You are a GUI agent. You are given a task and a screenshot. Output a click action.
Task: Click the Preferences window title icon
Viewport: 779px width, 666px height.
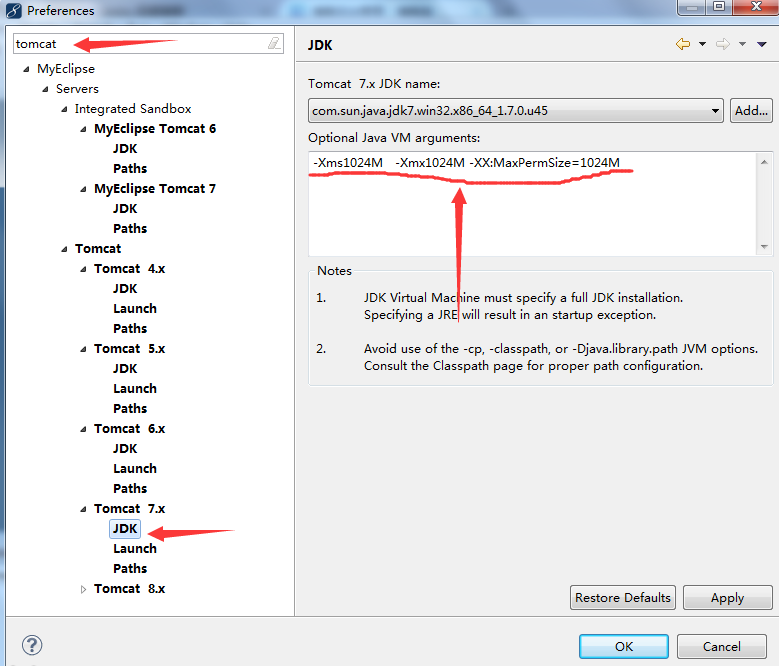(x=13, y=10)
